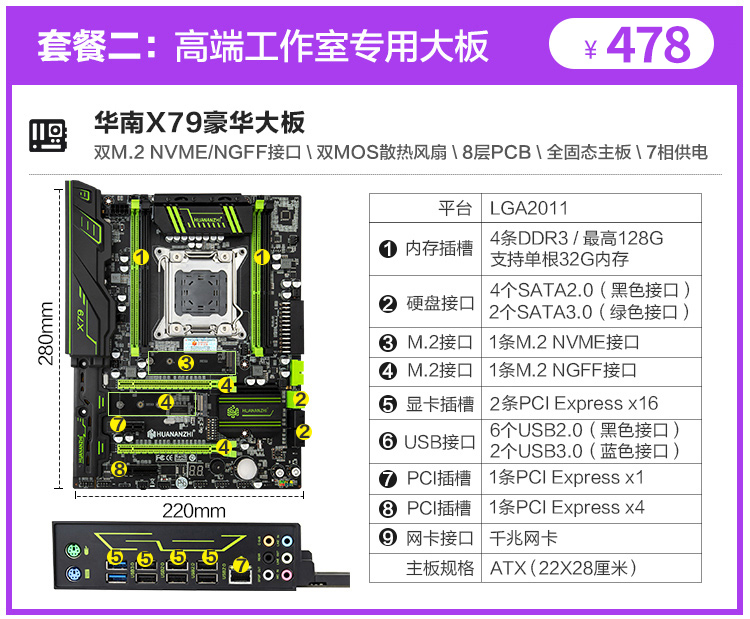
Task: Click the black circled 2 icon next to 硬盘接口
Action: tap(387, 304)
